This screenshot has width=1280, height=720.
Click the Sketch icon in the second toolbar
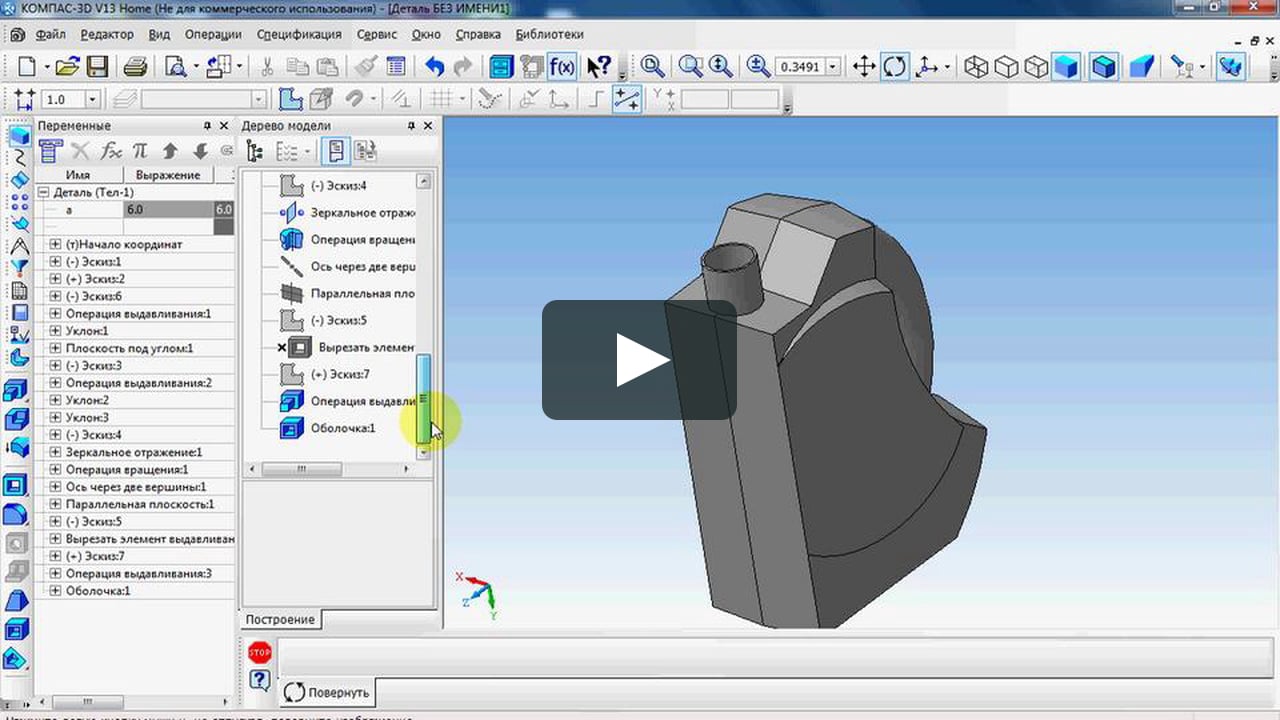(290, 99)
